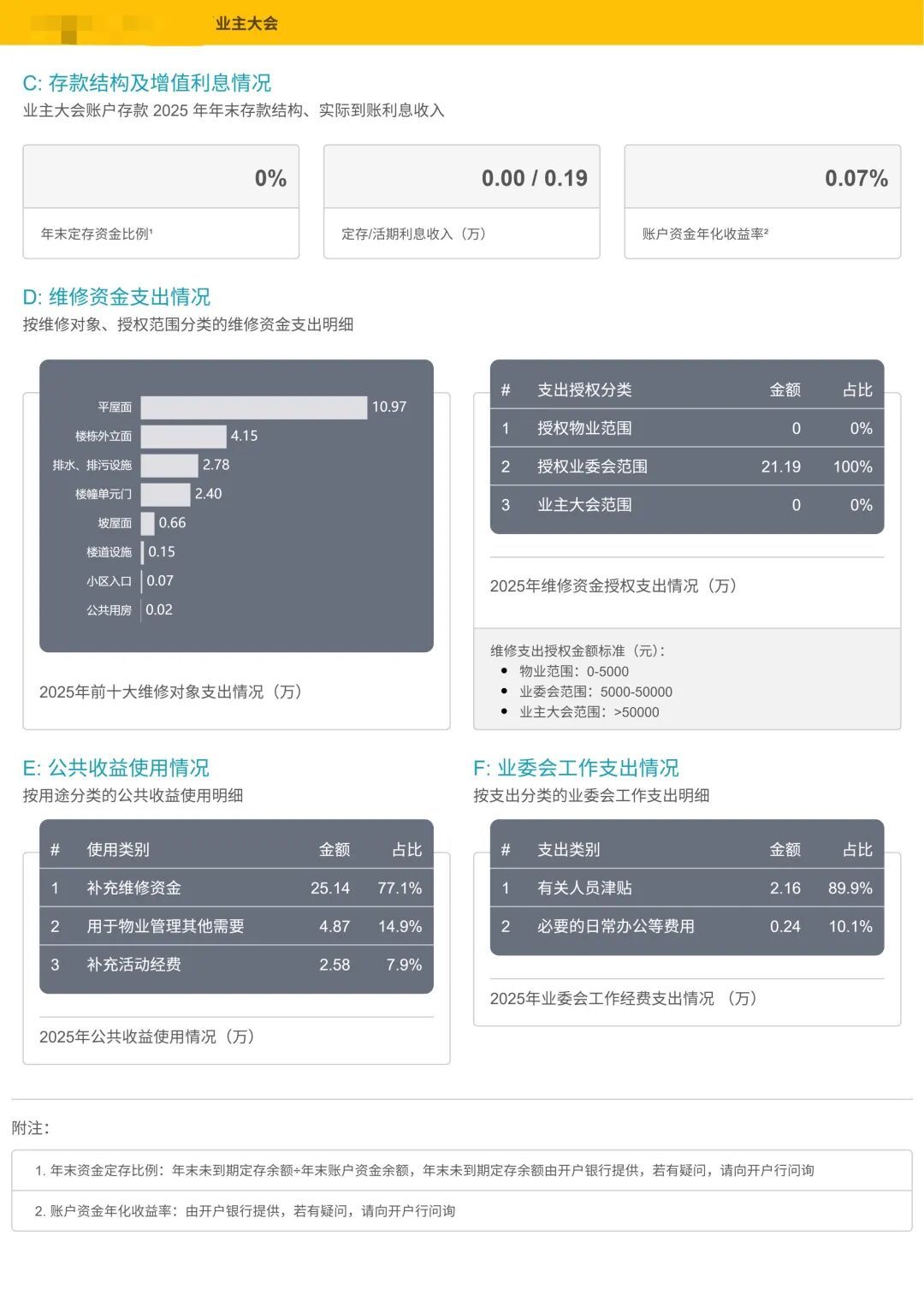924x1307 pixels.
Task: Click the section heading D: 维修资金支出情况
Action: tap(116, 297)
